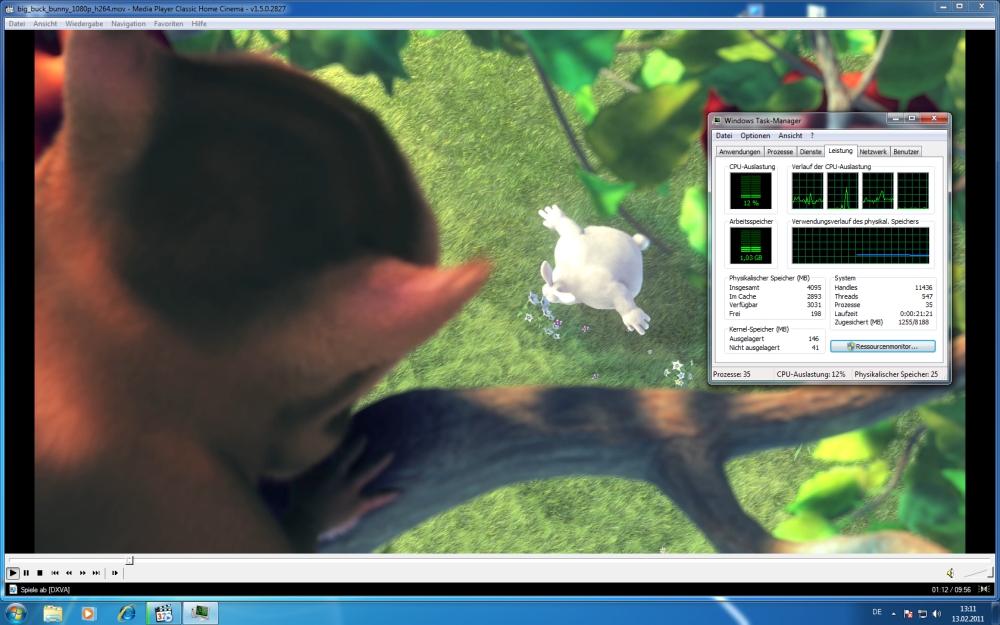Screen dimensions: 1000x625
Task: Stop the video with the square button
Action: click(x=40, y=573)
